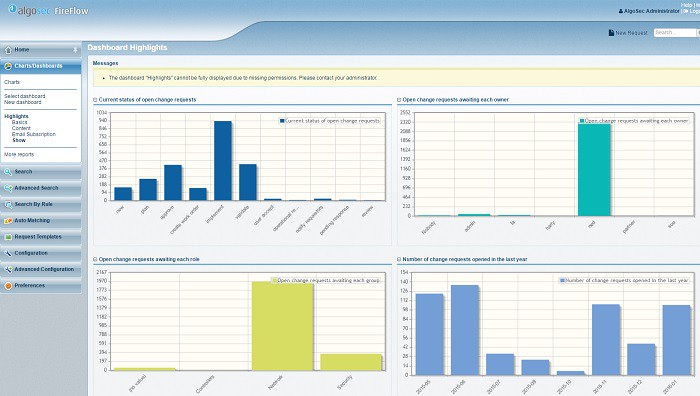Collapse the Open change requests awaiting each owner panel
Image resolution: width=700 pixels, height=396 pixels.
point(399,100)
